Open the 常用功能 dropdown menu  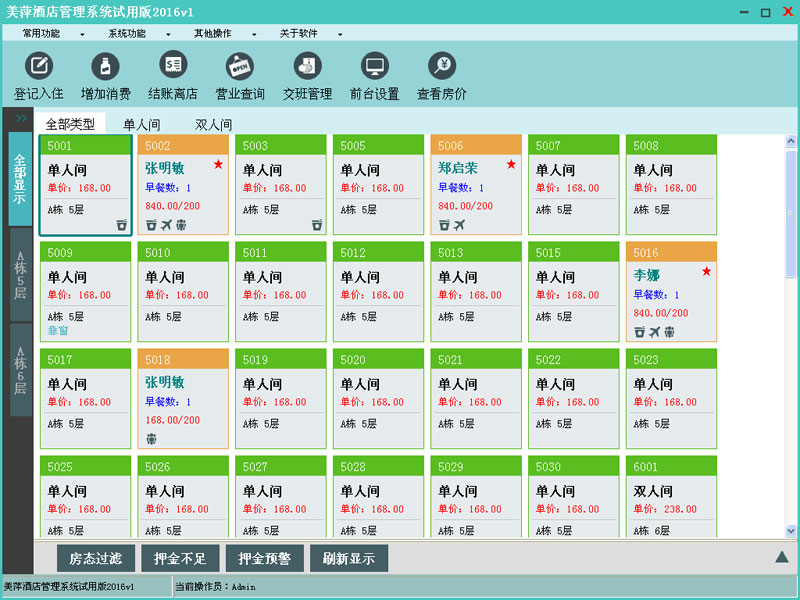pos(54,34)
